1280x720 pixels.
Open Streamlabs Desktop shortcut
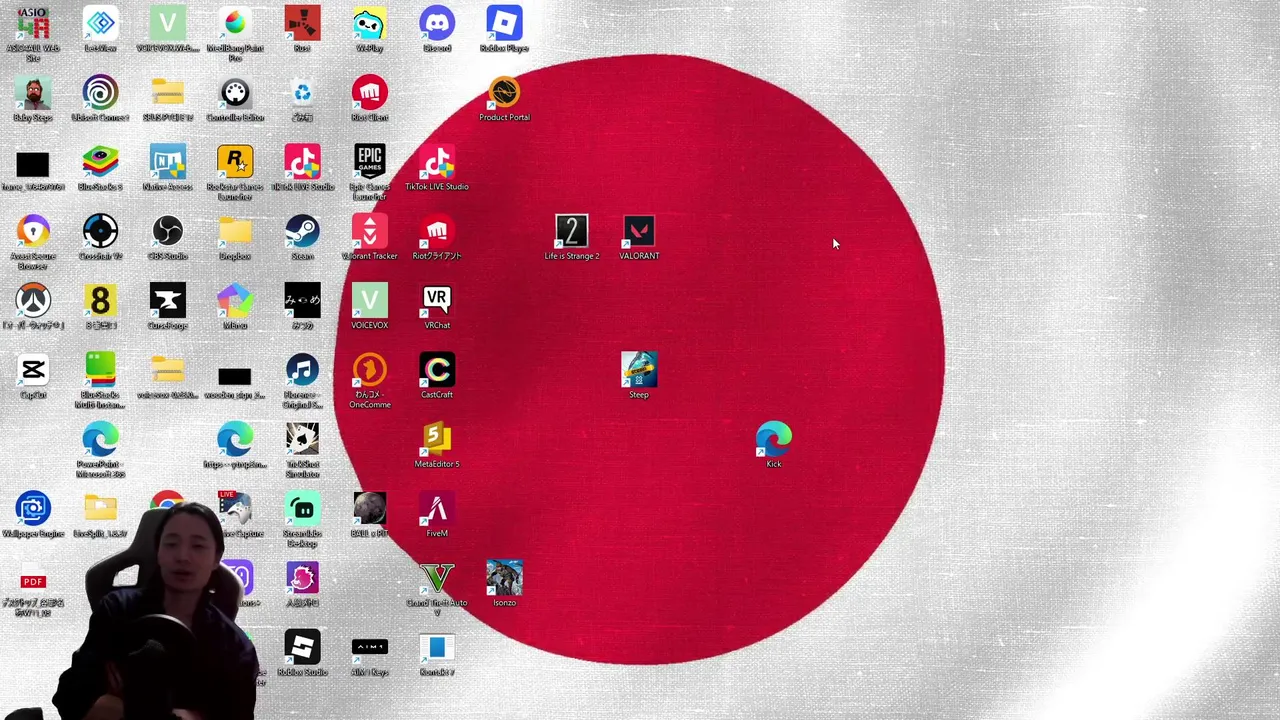[302, 509]
